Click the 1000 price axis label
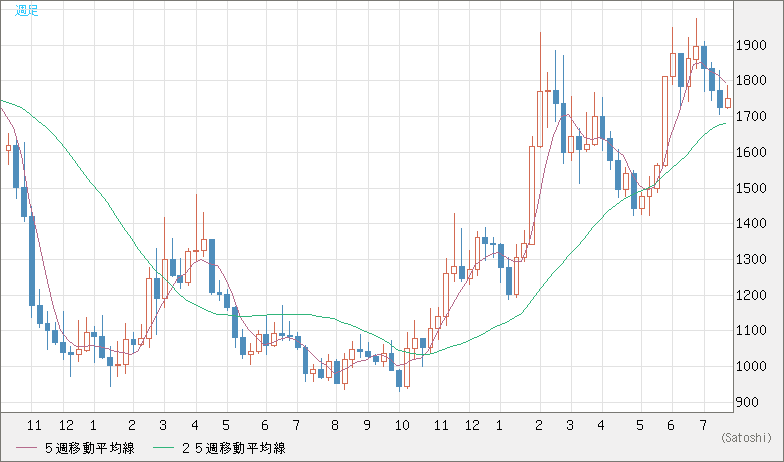 tap(752, 366)
